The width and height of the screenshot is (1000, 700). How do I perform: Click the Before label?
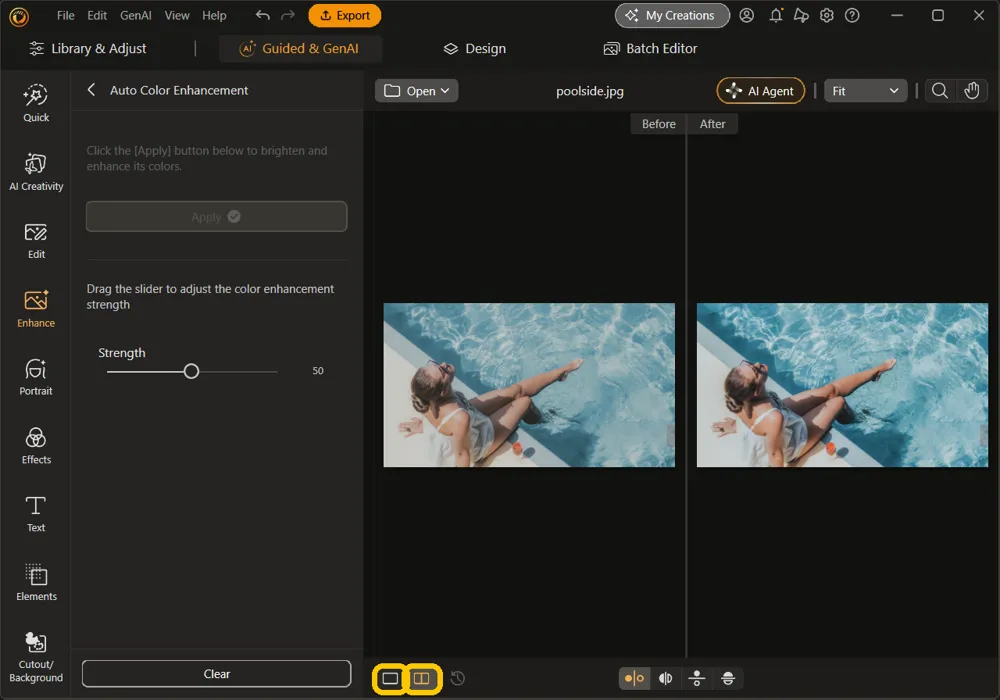pyautogui.click(x=658, y=124)
